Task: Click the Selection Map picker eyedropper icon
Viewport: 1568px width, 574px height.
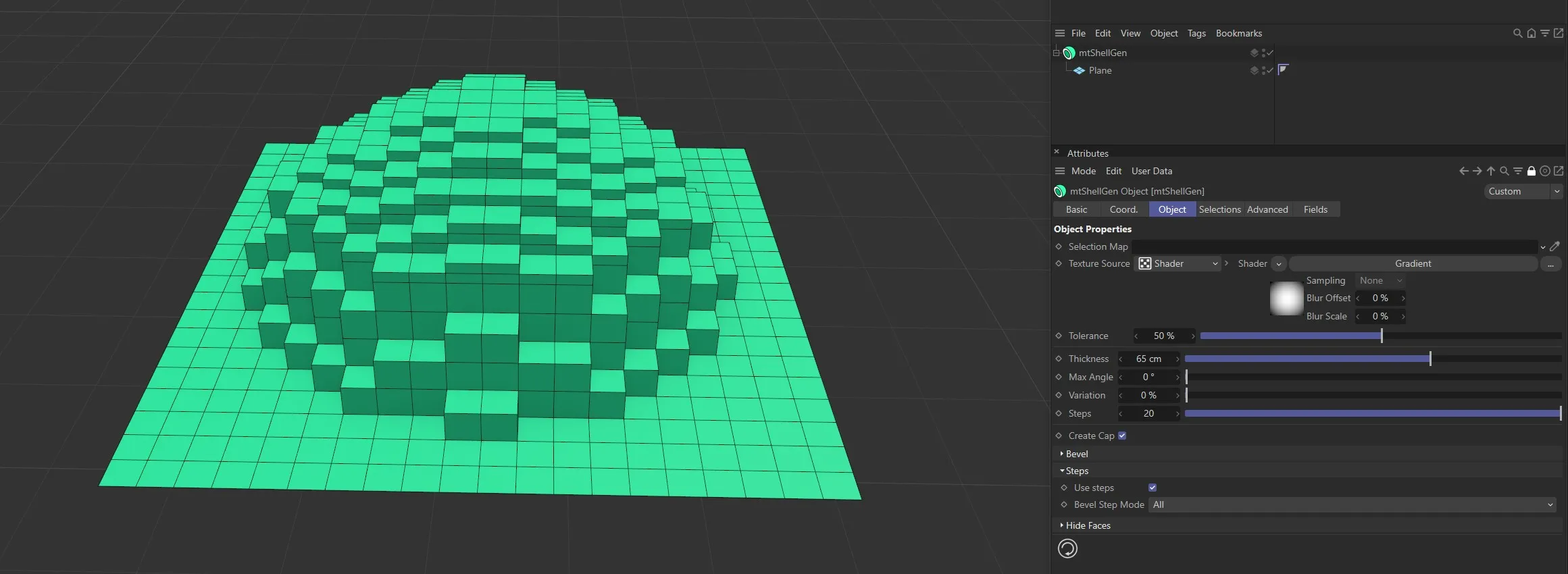Action: click(1554, 246)
